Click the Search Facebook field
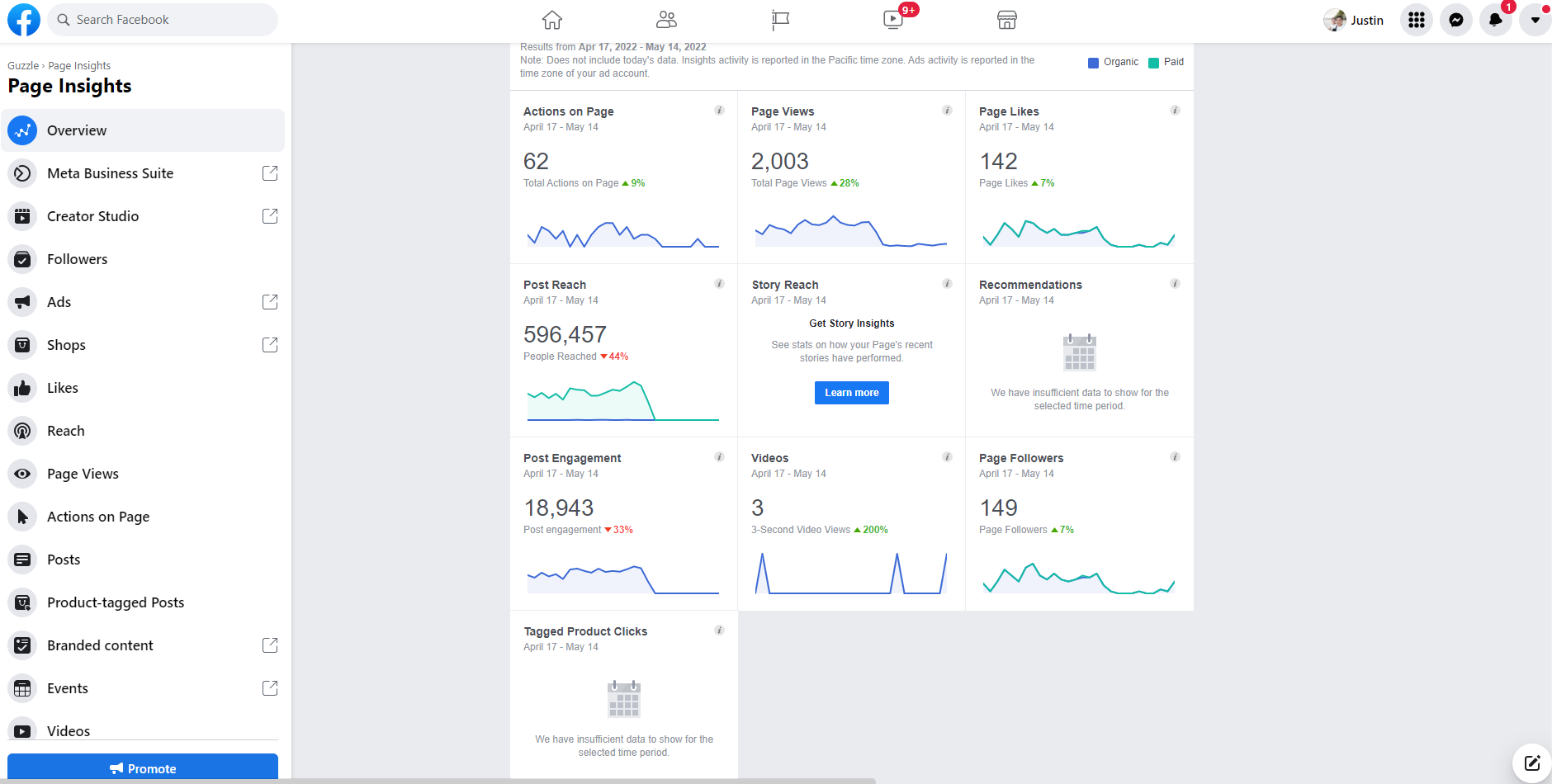The width and height of the screenshot is (1552, 784). pos(163,20)
